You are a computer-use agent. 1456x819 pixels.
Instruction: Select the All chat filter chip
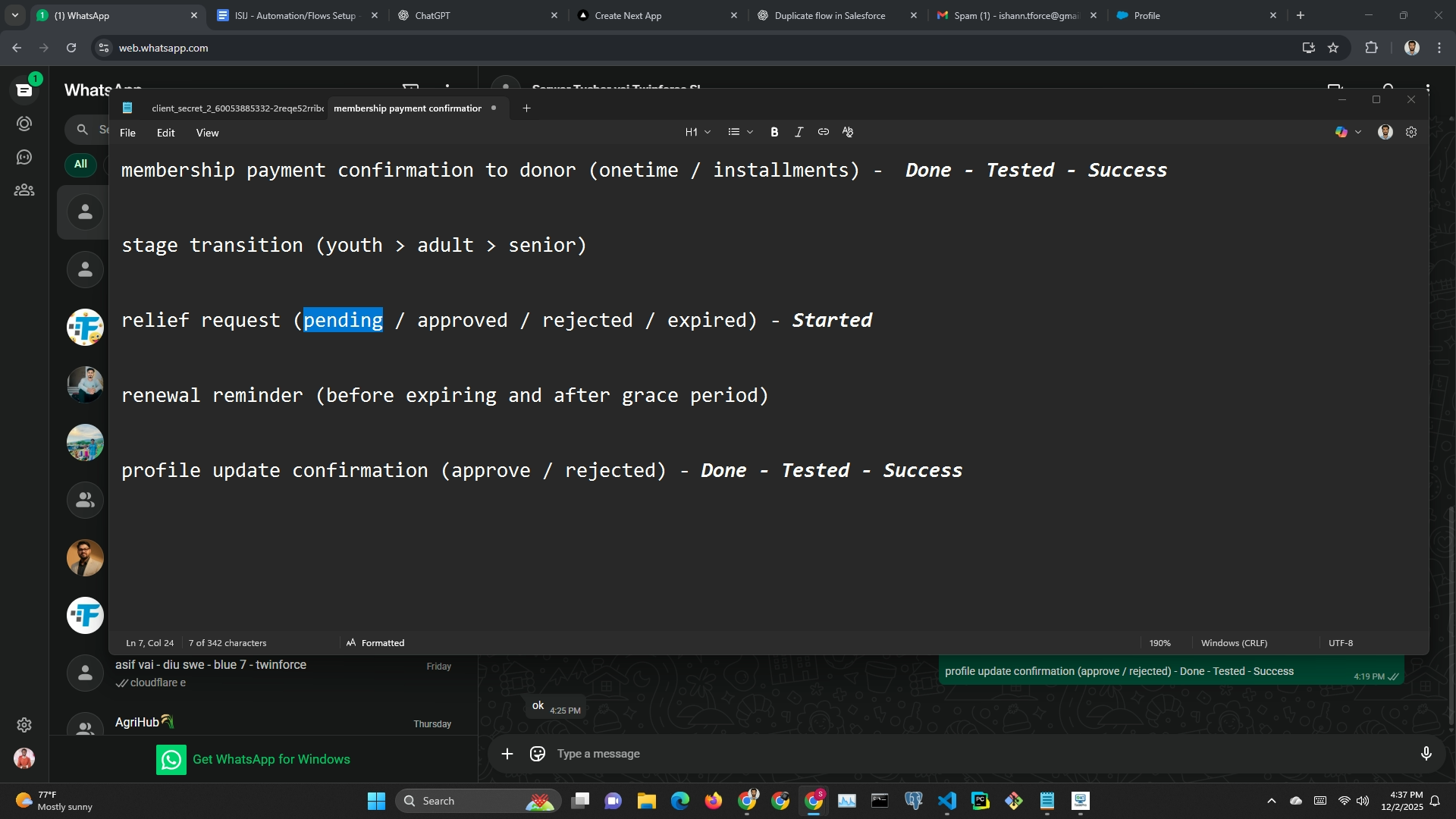point(80,164)
